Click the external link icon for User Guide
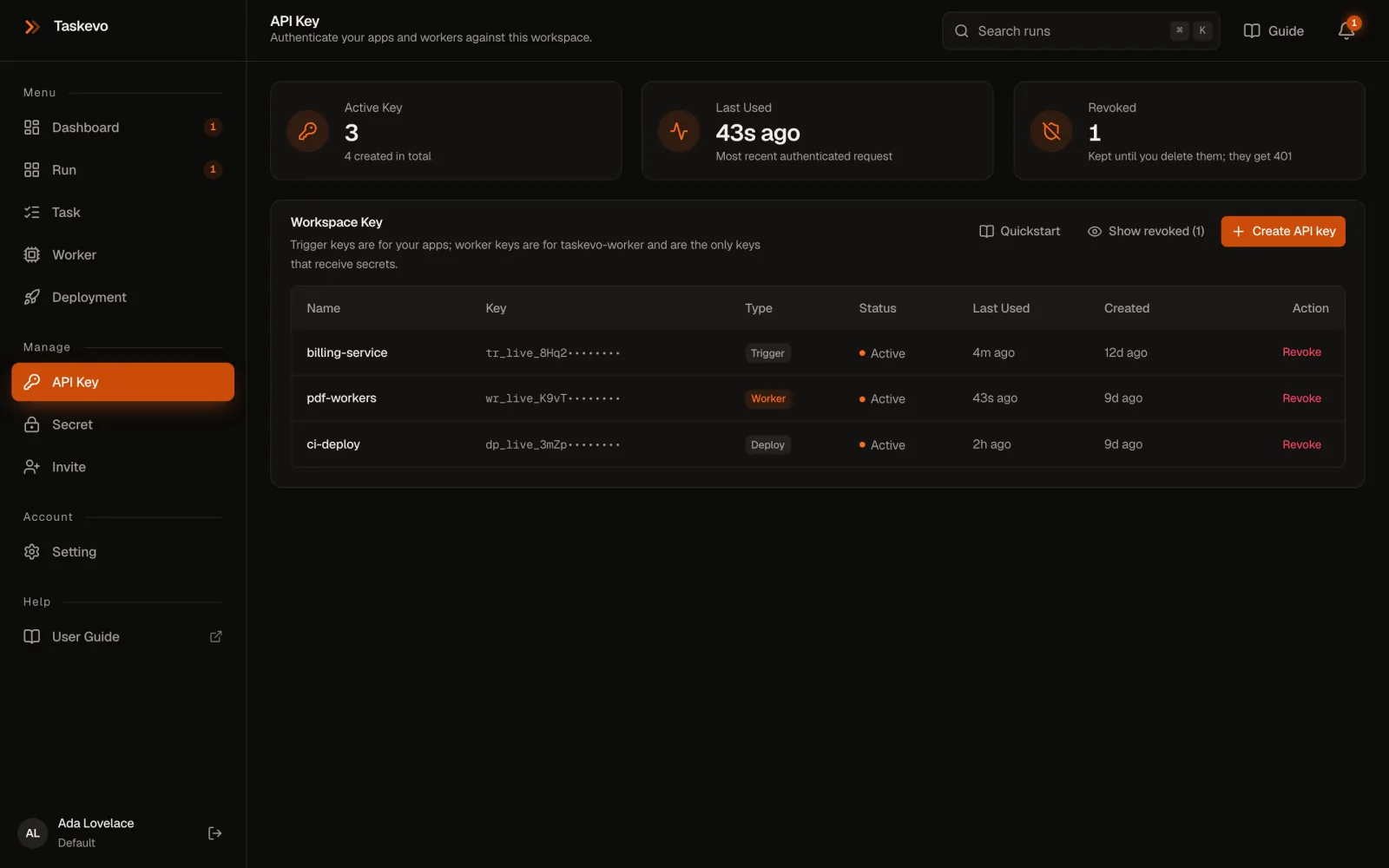1389x868 pixels. point(216,636)
